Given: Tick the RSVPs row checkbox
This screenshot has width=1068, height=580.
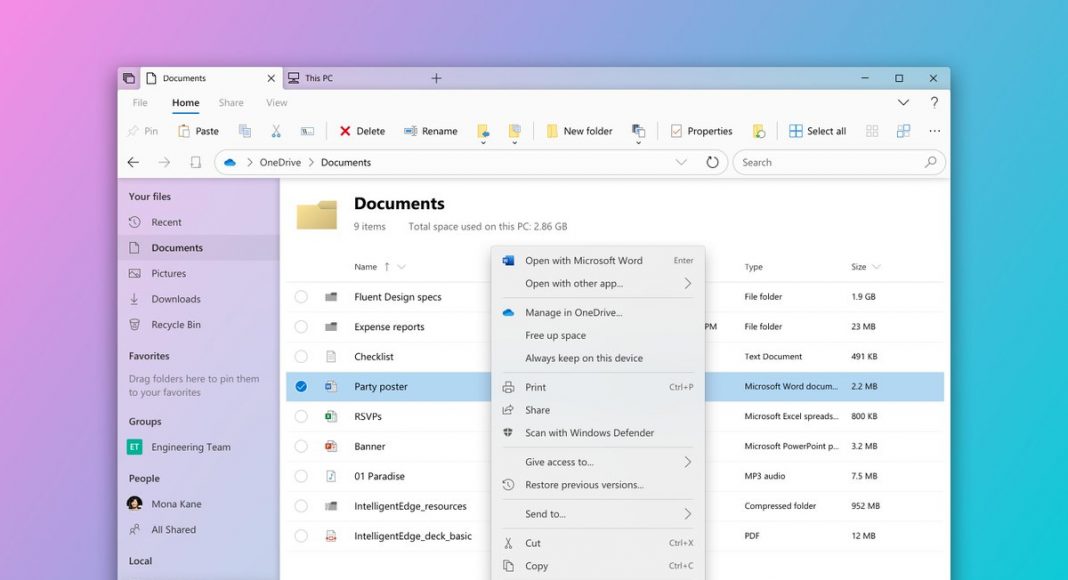Looking at the screenshot, I should point(301,417).
